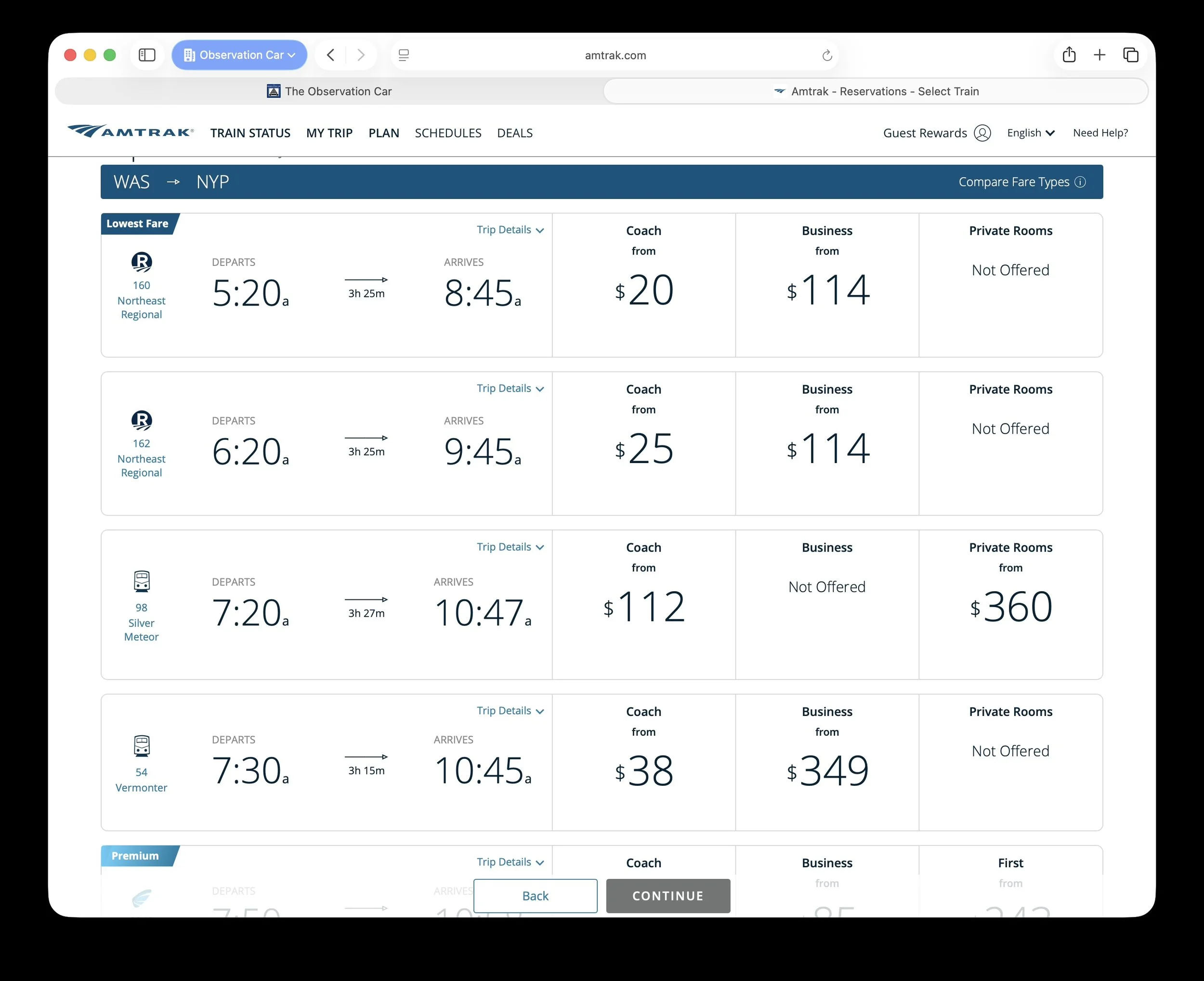Click Compare Fare Types info icon
Screen dimensions: 1204x981
coord(1080,182)
